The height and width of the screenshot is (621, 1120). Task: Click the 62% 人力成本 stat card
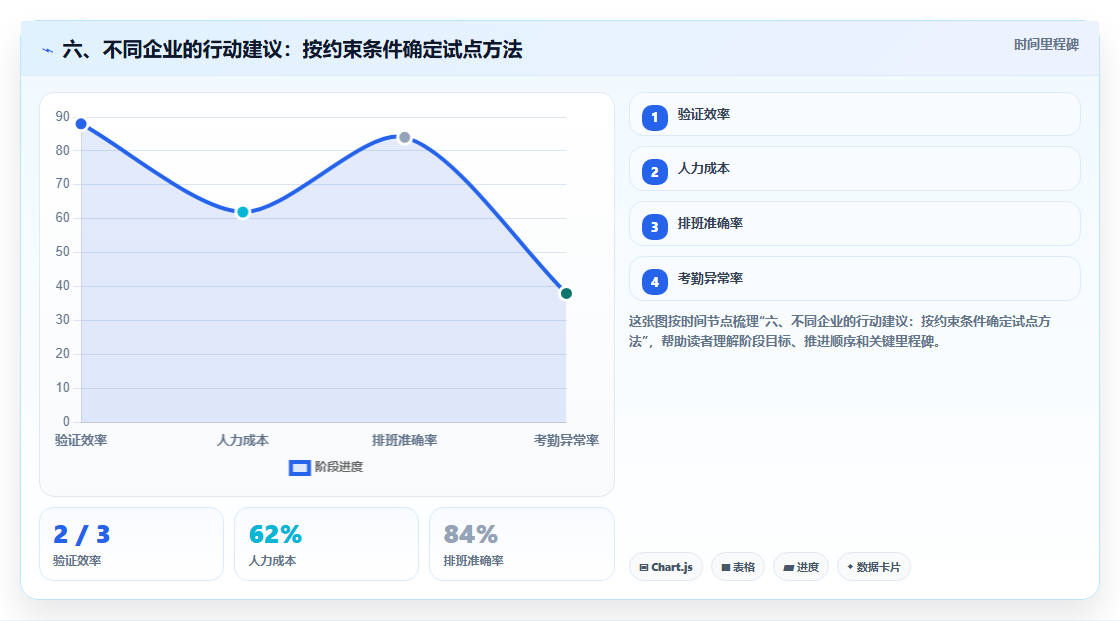tap(326, 544)
